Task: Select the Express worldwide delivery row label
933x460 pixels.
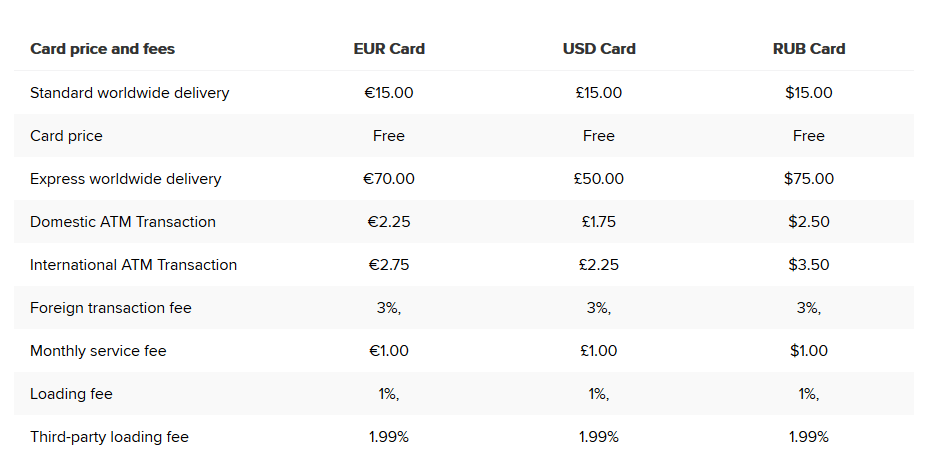Action: [x=126, y=179]
